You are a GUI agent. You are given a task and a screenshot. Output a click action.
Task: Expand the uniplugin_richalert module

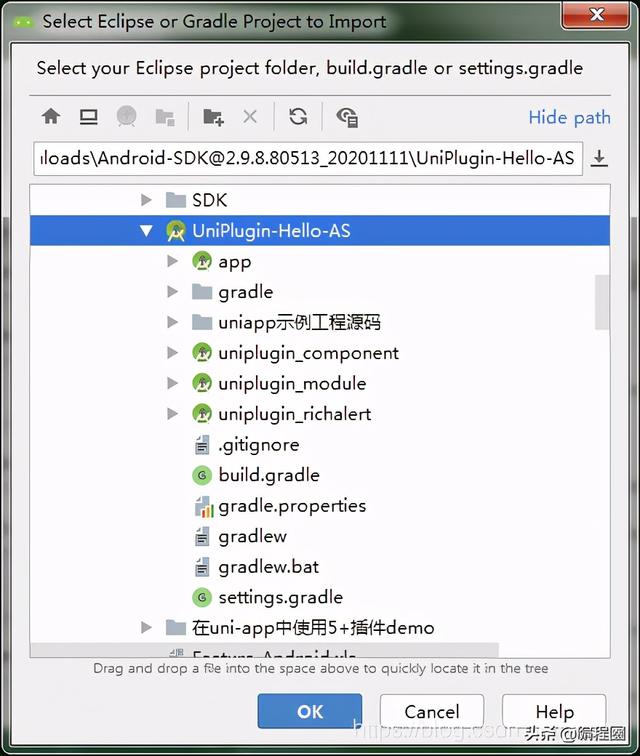click(x=172, y=413)
